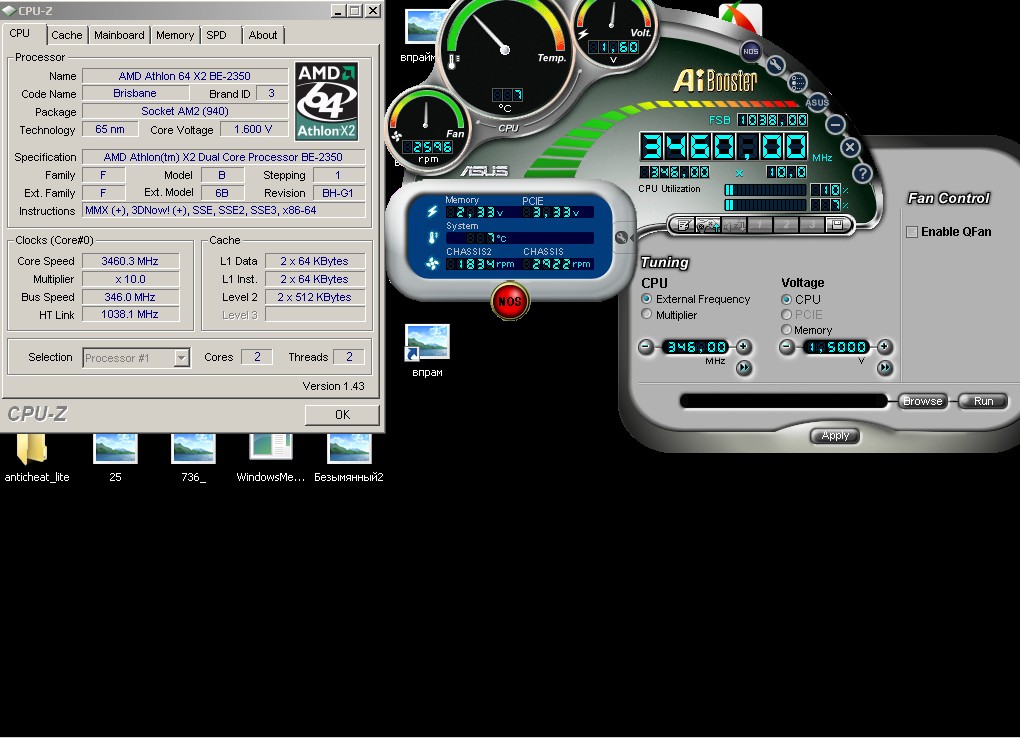Viewport: 1020px width, 739px height.
Task: Click the fast-forward button under frequency
Action: [744, 368]
